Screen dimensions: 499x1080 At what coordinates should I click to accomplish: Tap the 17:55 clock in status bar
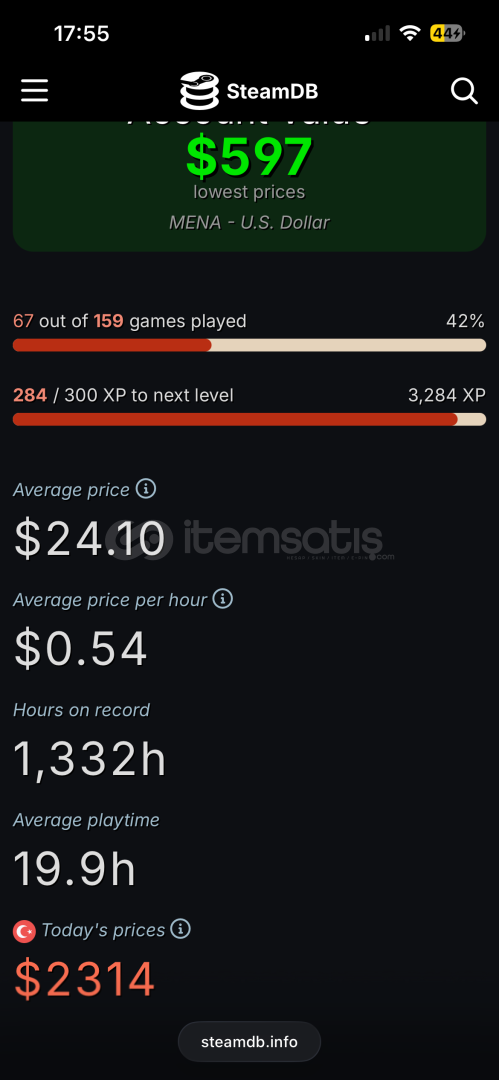click(x=82, y=33)
